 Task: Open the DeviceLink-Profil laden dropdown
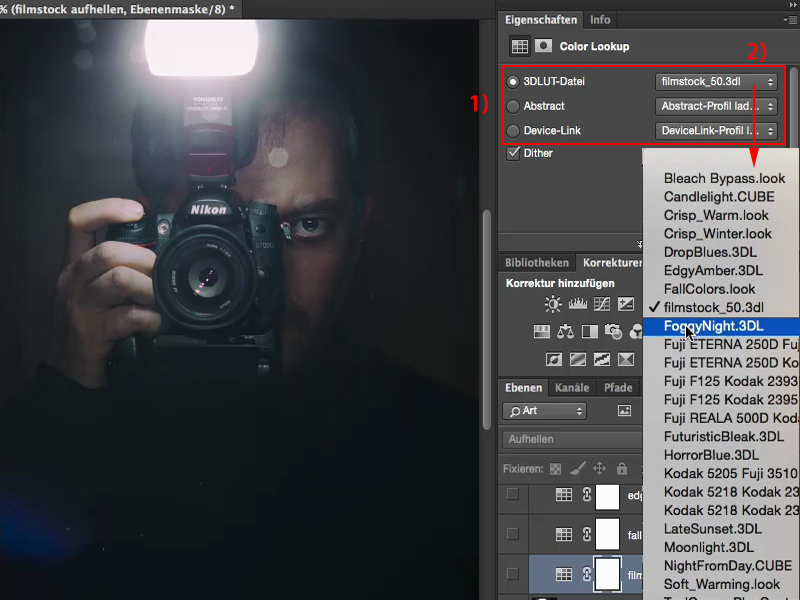[716, 131]
